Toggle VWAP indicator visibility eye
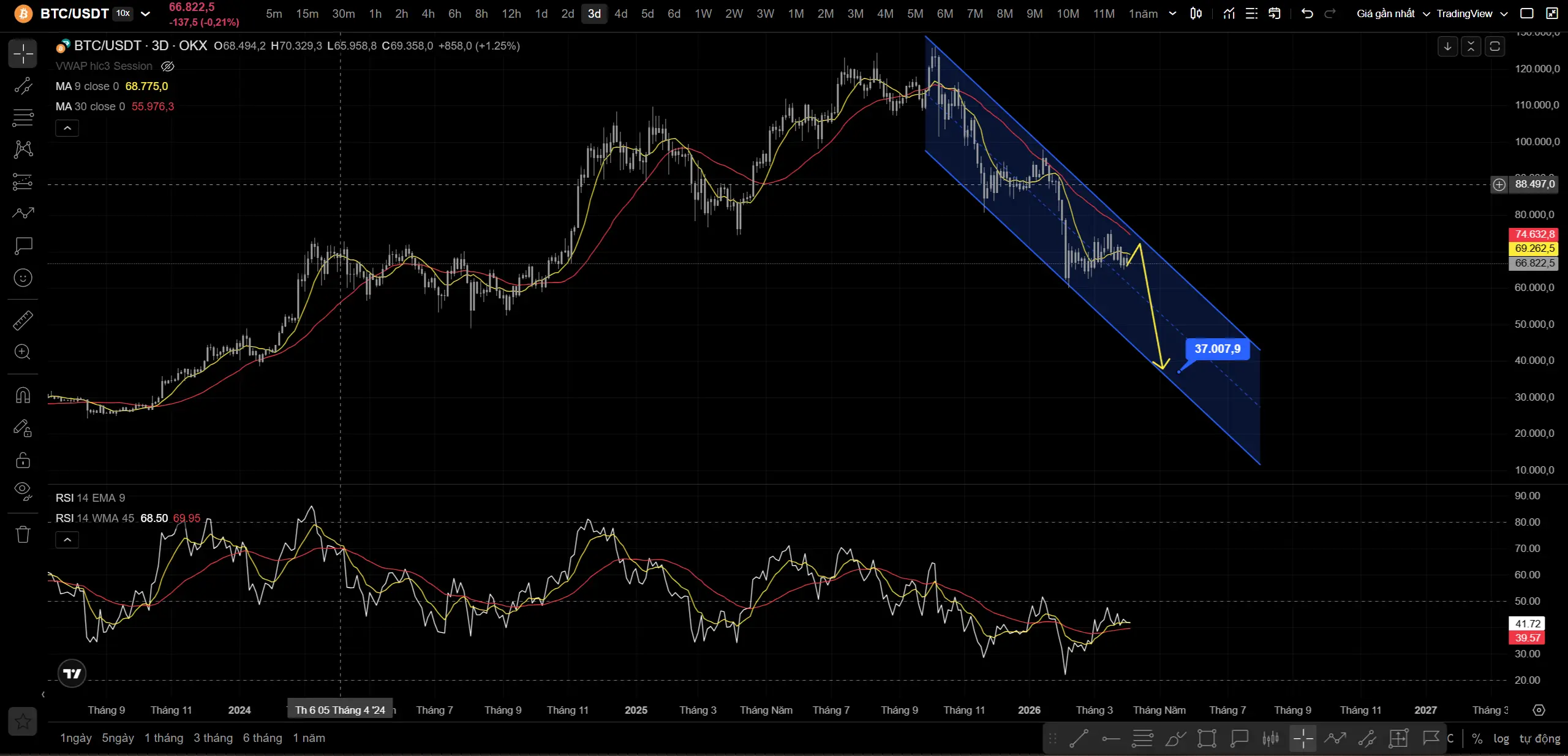The image size is (1568, 756). (x=167, y=66)
